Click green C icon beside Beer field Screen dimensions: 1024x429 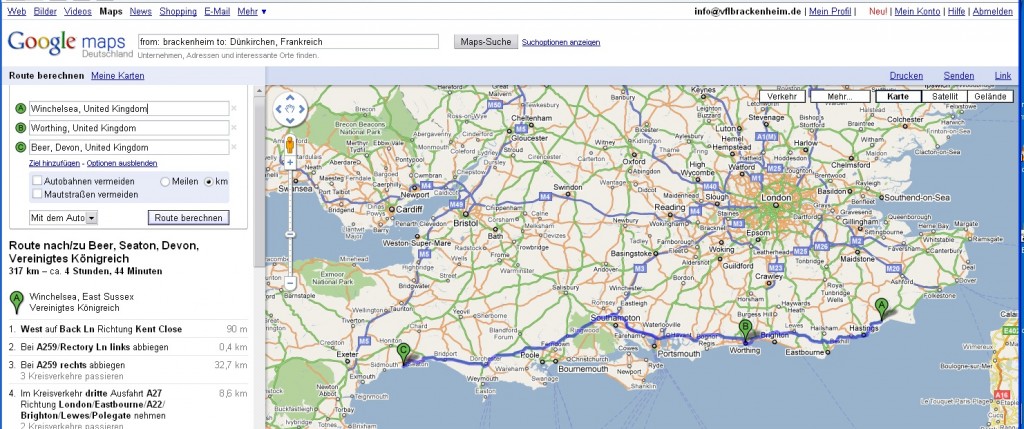(21, 147)
